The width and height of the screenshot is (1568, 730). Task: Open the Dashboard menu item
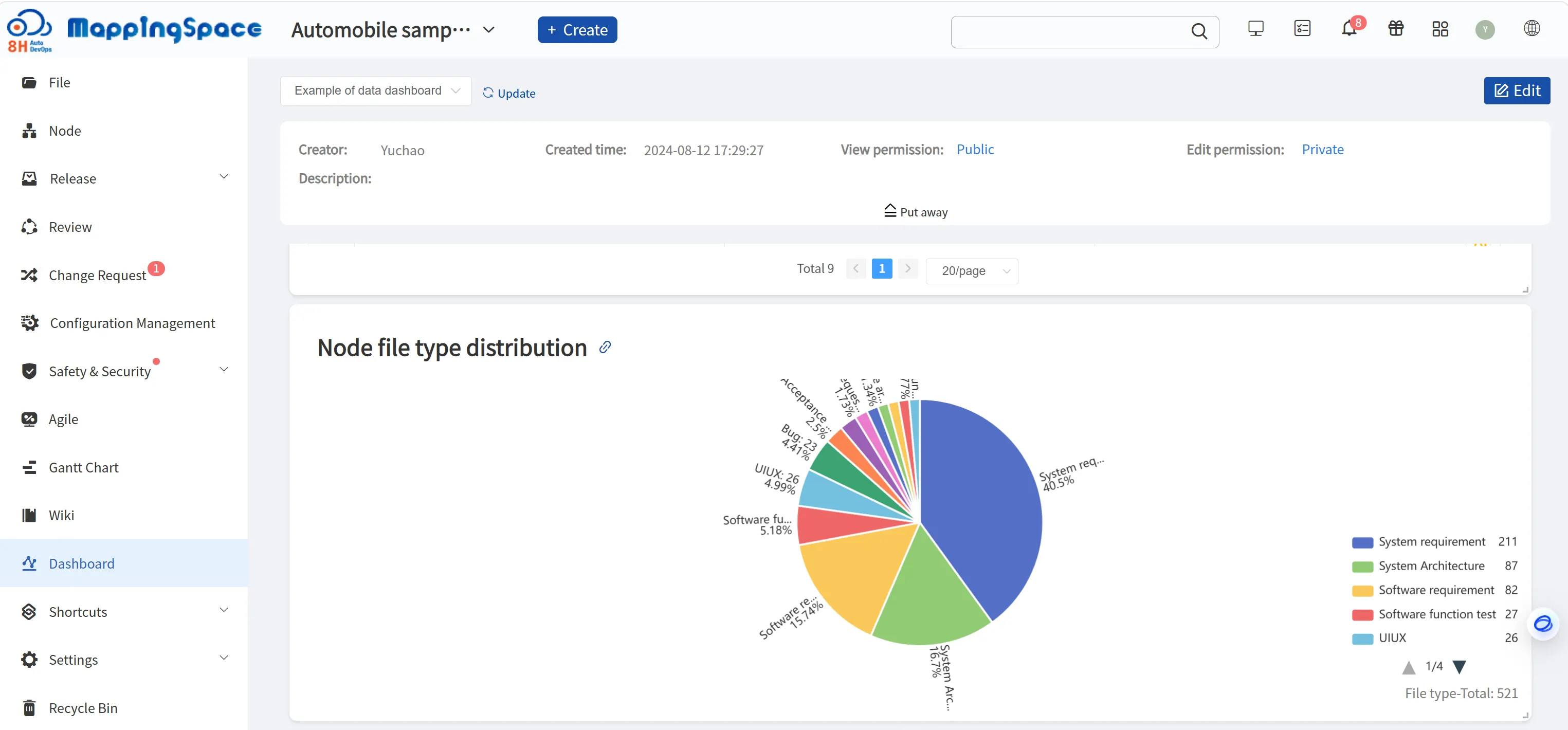click(x=123, y=563)
